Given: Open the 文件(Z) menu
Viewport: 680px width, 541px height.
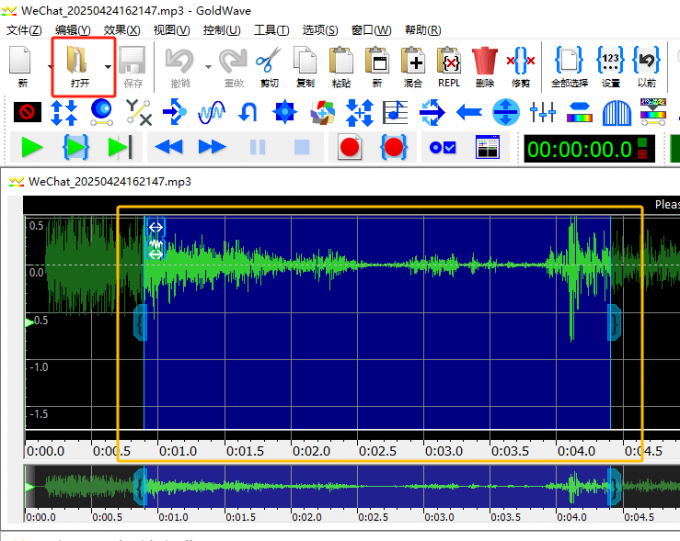Looking at the screenshot, I should click(x=24, y=30).
